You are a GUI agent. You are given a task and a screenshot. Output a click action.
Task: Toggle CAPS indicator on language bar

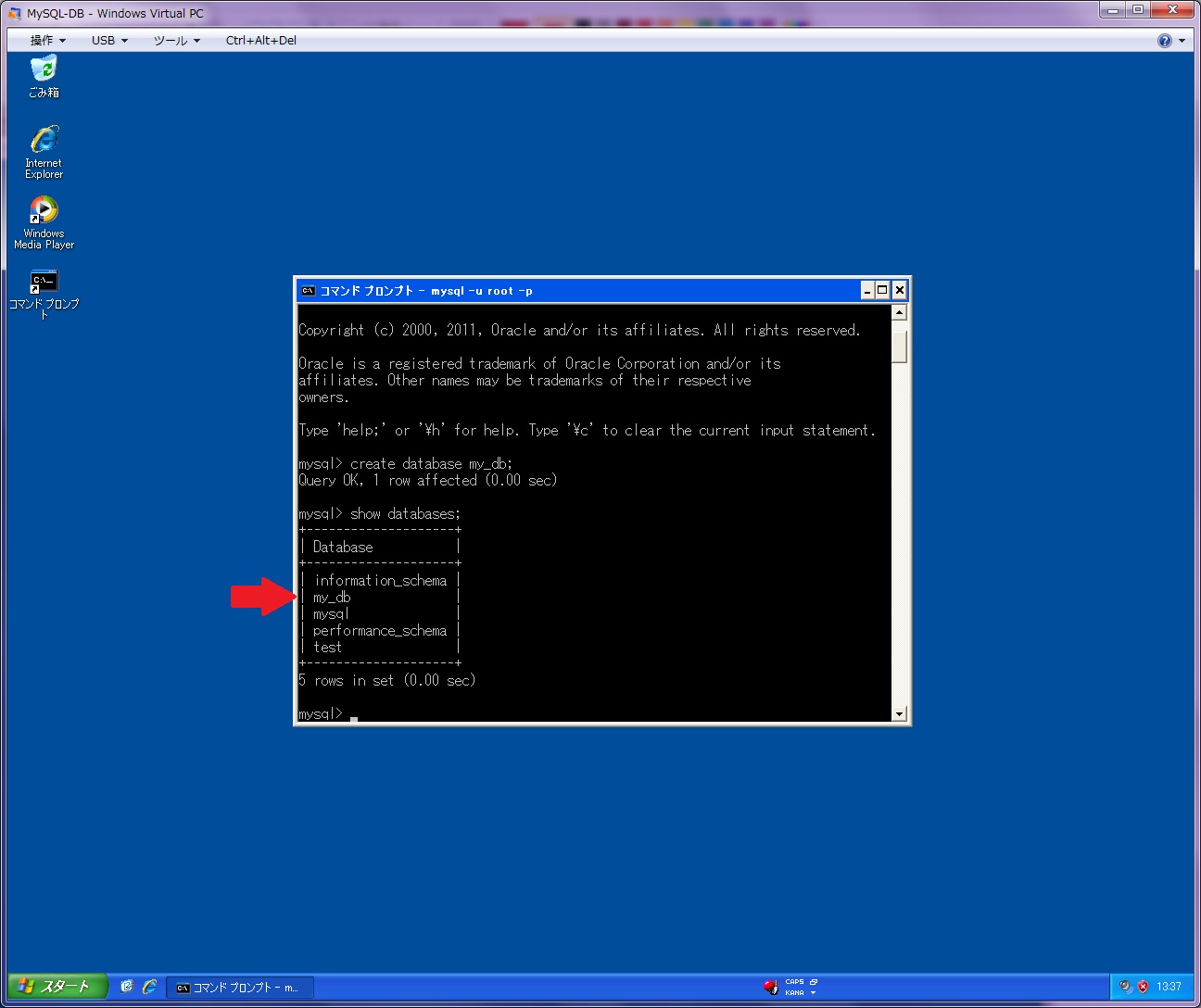pyautogui.click(x=794, y=982)
